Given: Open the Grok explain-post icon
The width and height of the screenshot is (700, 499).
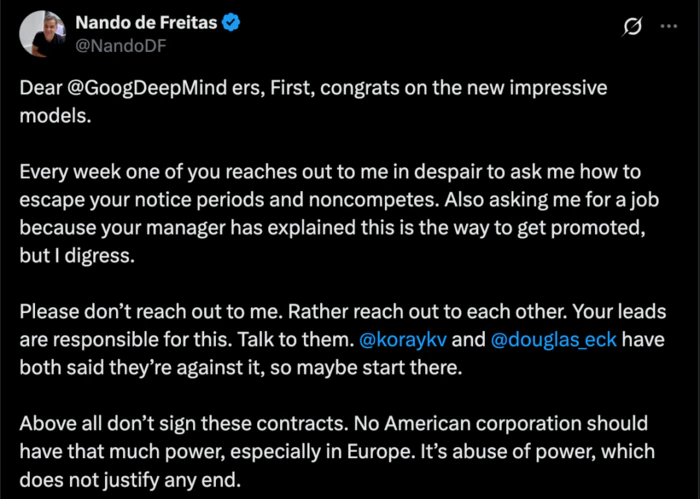Looking at the screenshot, I should pyautogui.click(x=633, y=26).
